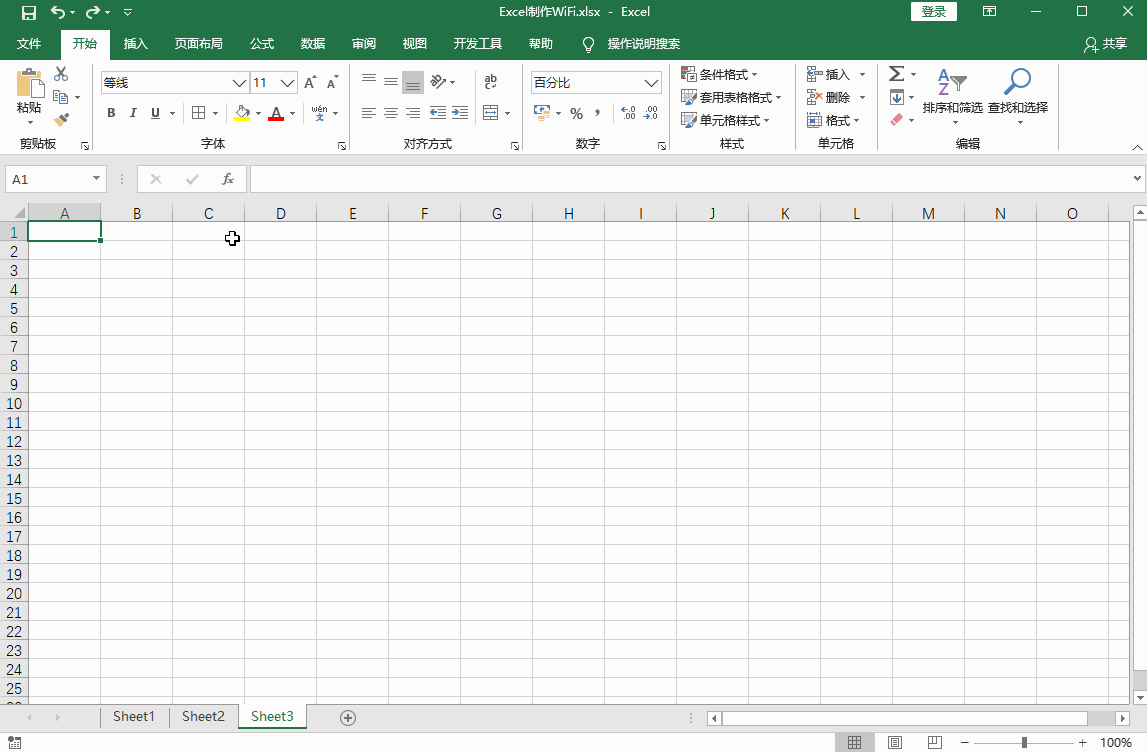Save the workbook with the floppy icon
The width and height of the screenshot is (1147, 752).
pos(29,12)
